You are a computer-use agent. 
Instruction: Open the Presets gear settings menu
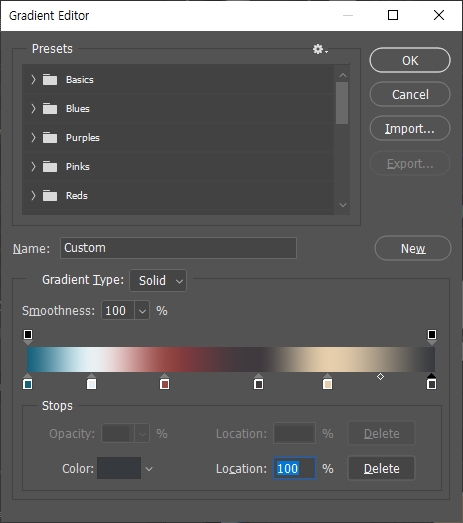pyautogui.click(x=320, y=49)
